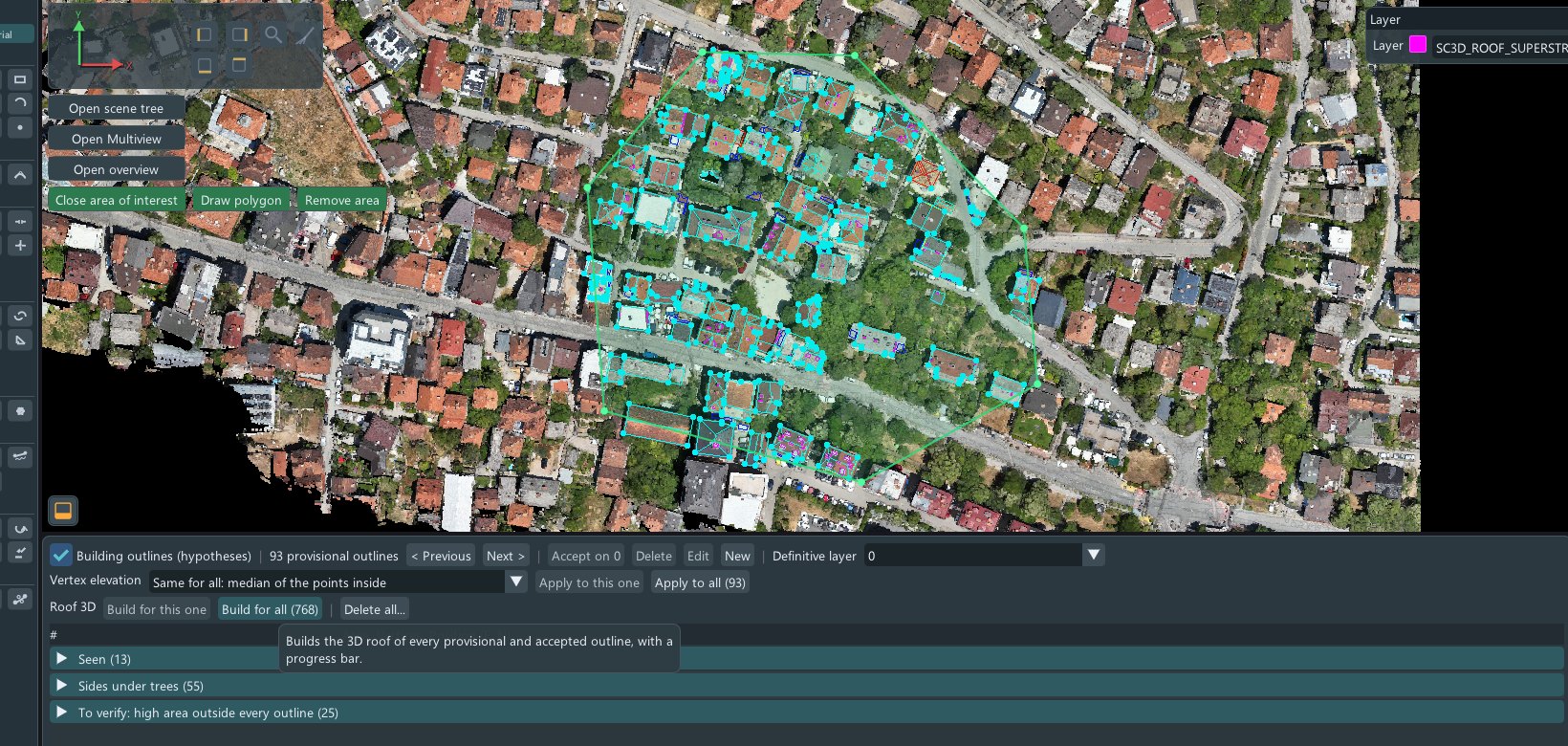Snap view to top side

click(239, 65)
